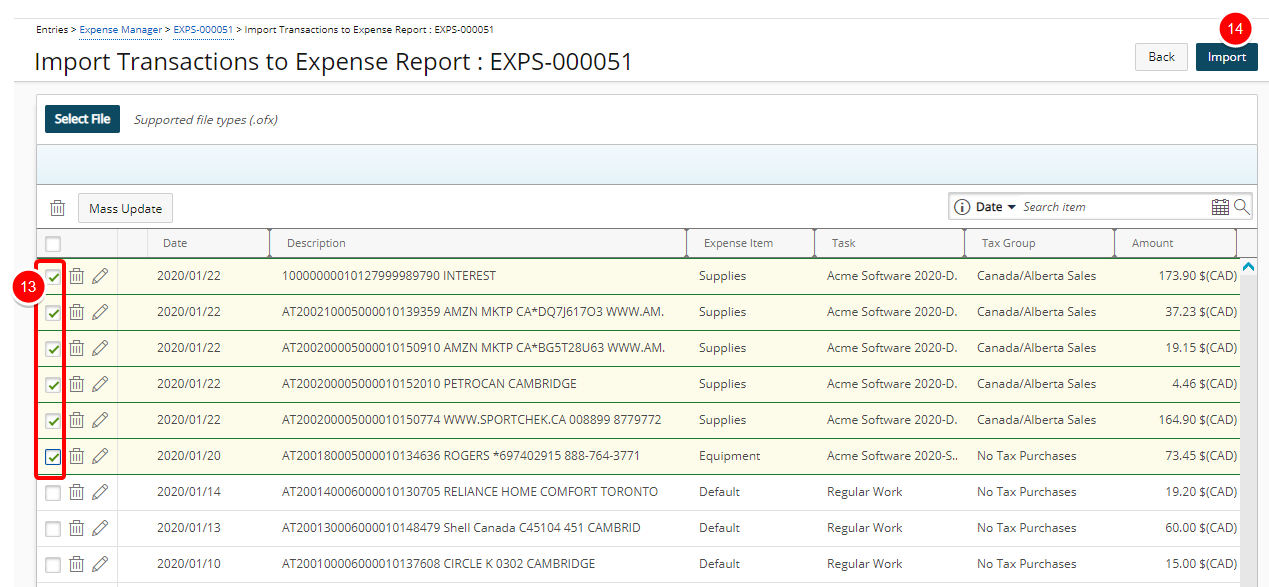The width and height of the screenshot is (1269, 587).
Task: Click the info icon in the search box
Action: (x=962, y=207)
